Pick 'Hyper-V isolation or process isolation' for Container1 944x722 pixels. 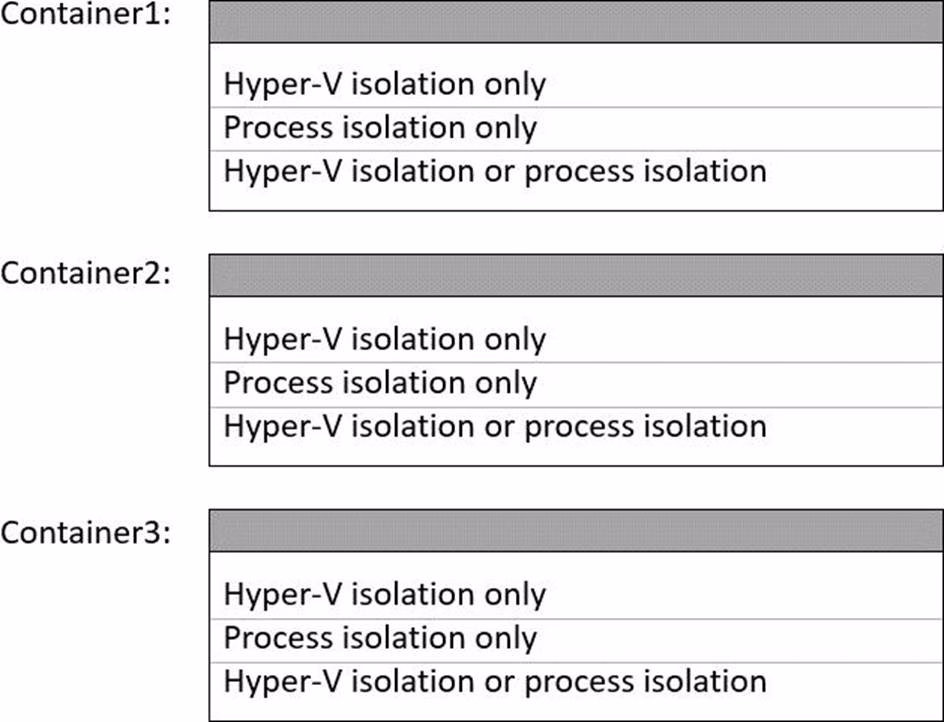(495, 171)
